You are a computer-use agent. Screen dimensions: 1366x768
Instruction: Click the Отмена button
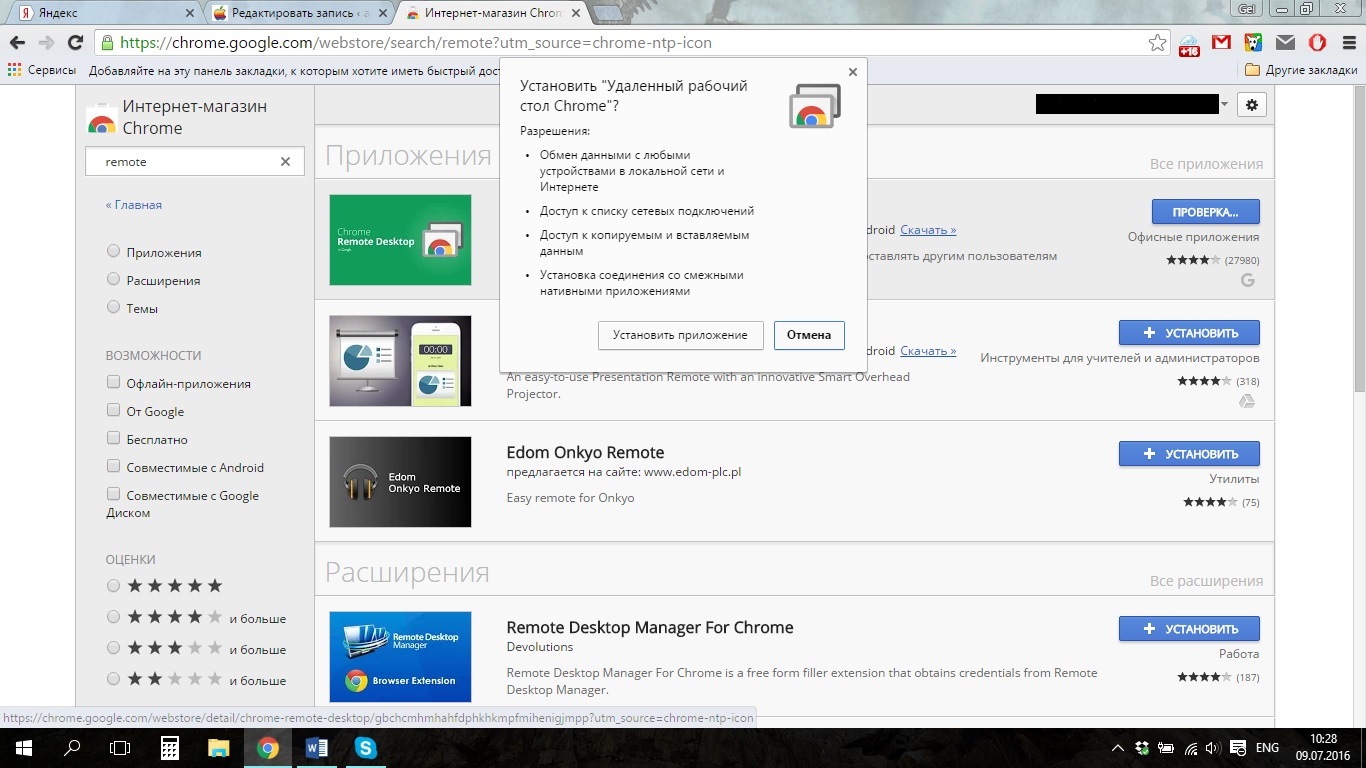pyautogui.click(x=809, y=335)
